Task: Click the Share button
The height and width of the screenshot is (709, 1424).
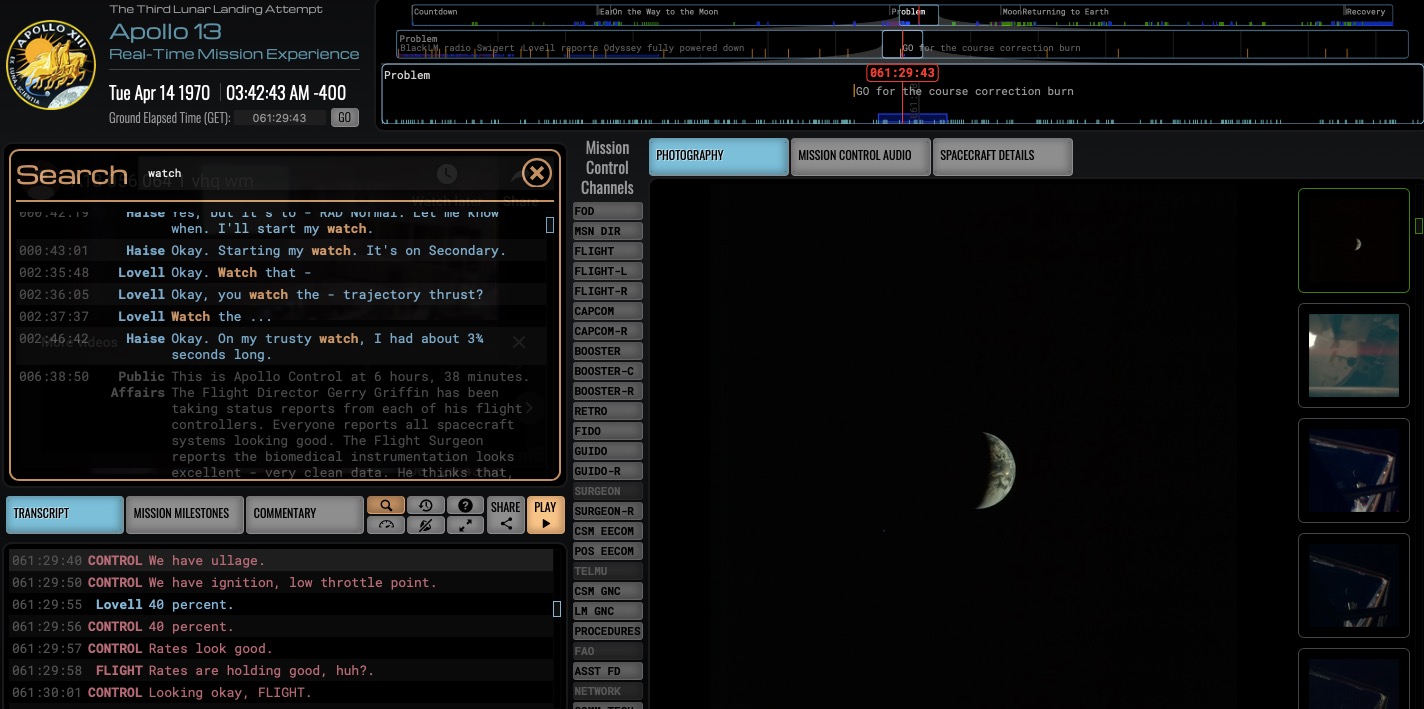Action: point(506,515)
